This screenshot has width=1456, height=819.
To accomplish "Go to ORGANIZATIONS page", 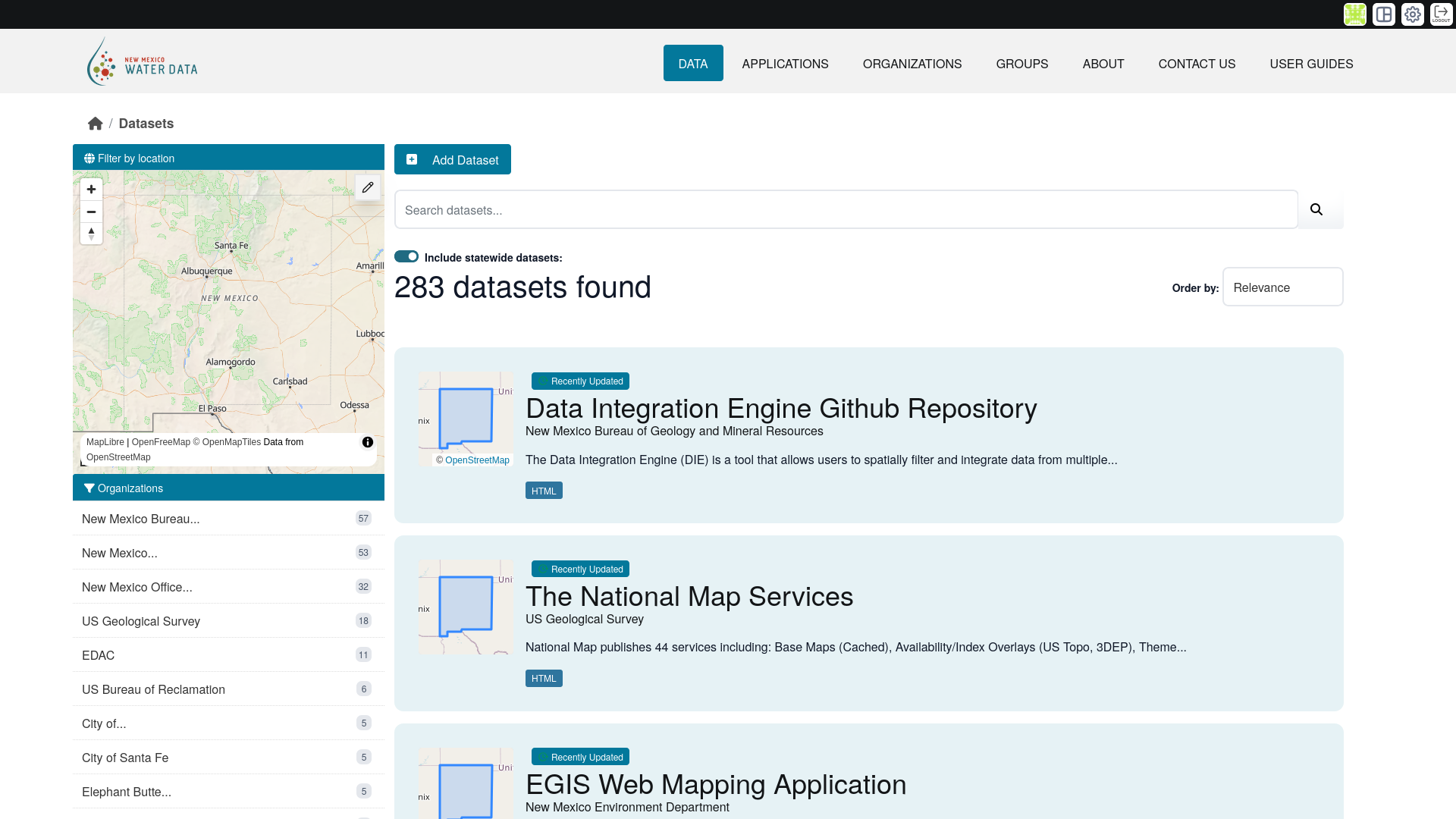I will pos(912,64).
